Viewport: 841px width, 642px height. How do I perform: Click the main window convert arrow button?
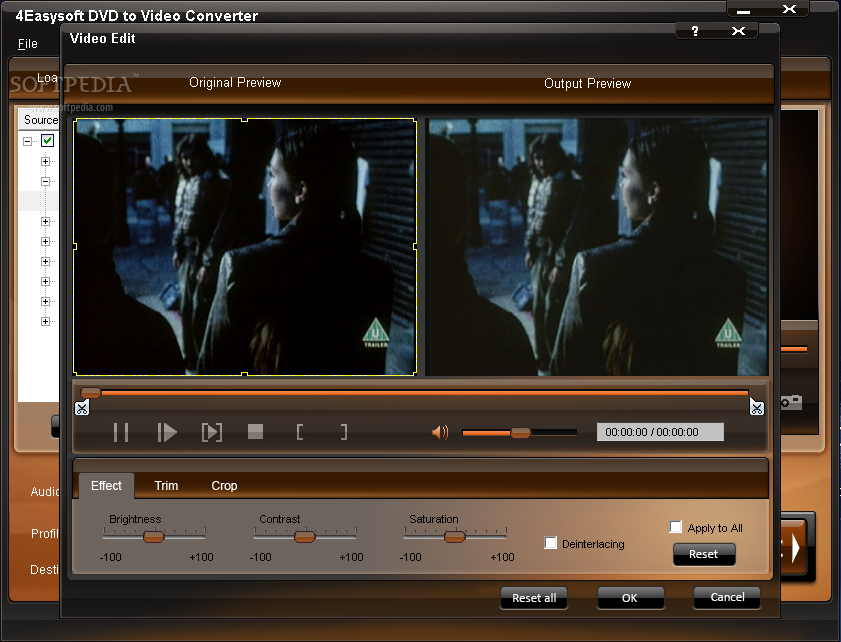pyautogui.click(x=794, y=548)
